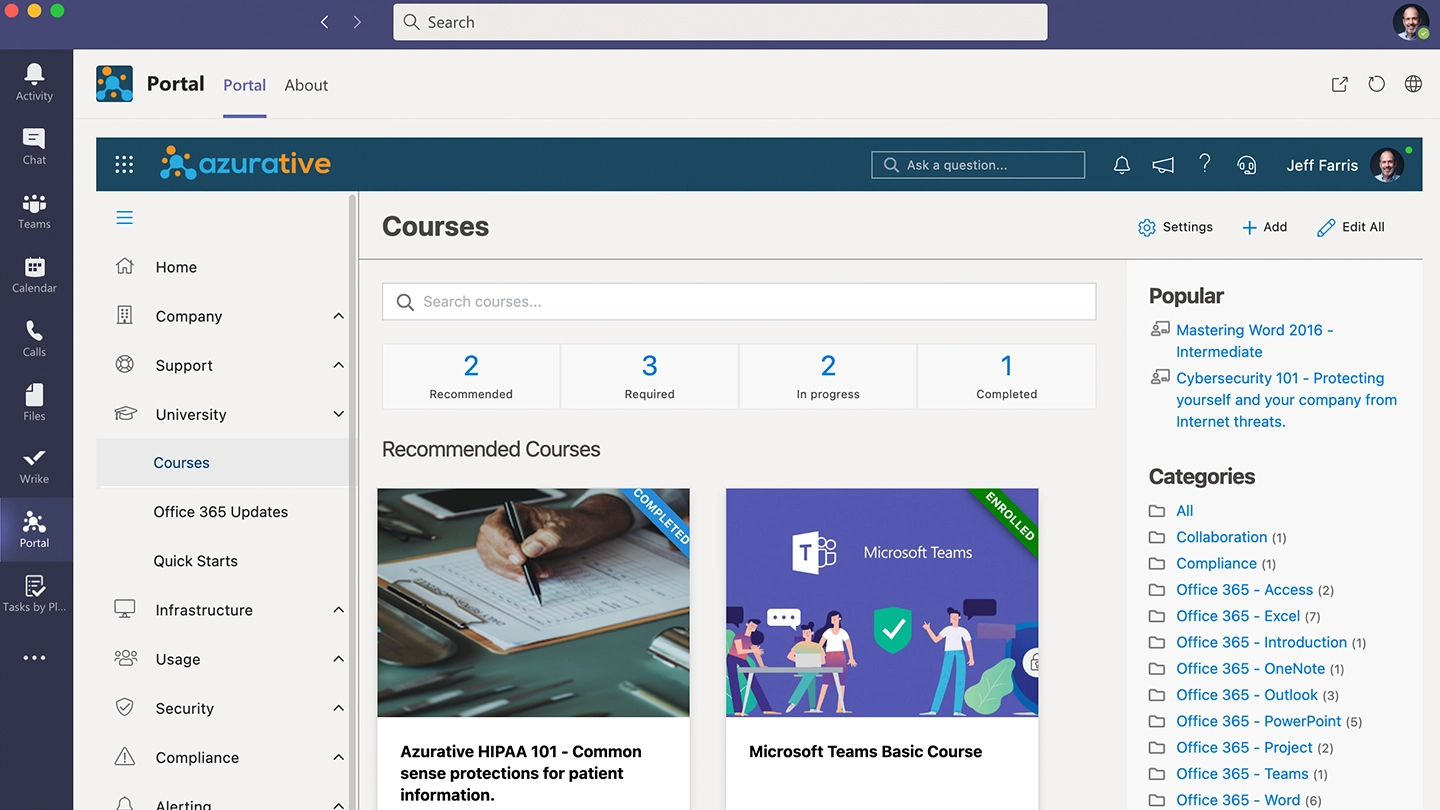Filter by Office 365 - Excel category
1440x810 pixels.
pyautogui.click(x=1238, y=616)
